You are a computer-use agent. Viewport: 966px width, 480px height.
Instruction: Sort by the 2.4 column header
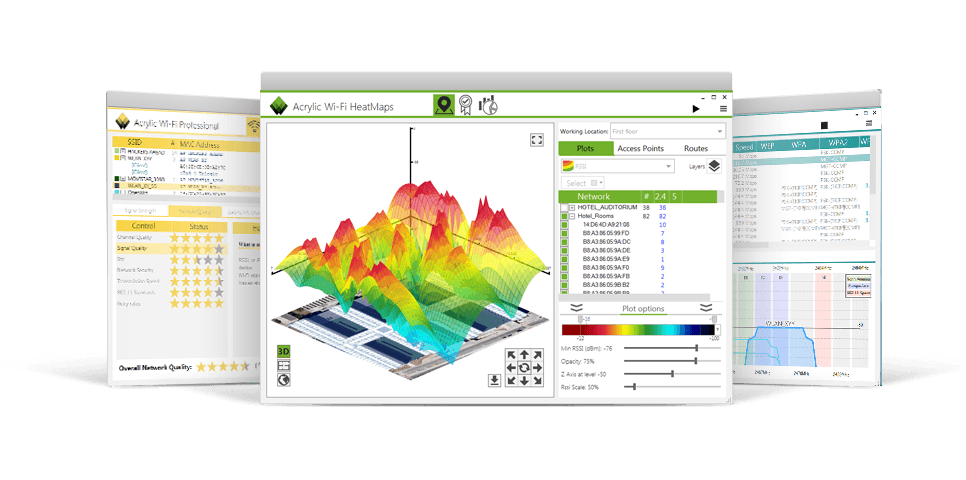pos(660,197)
